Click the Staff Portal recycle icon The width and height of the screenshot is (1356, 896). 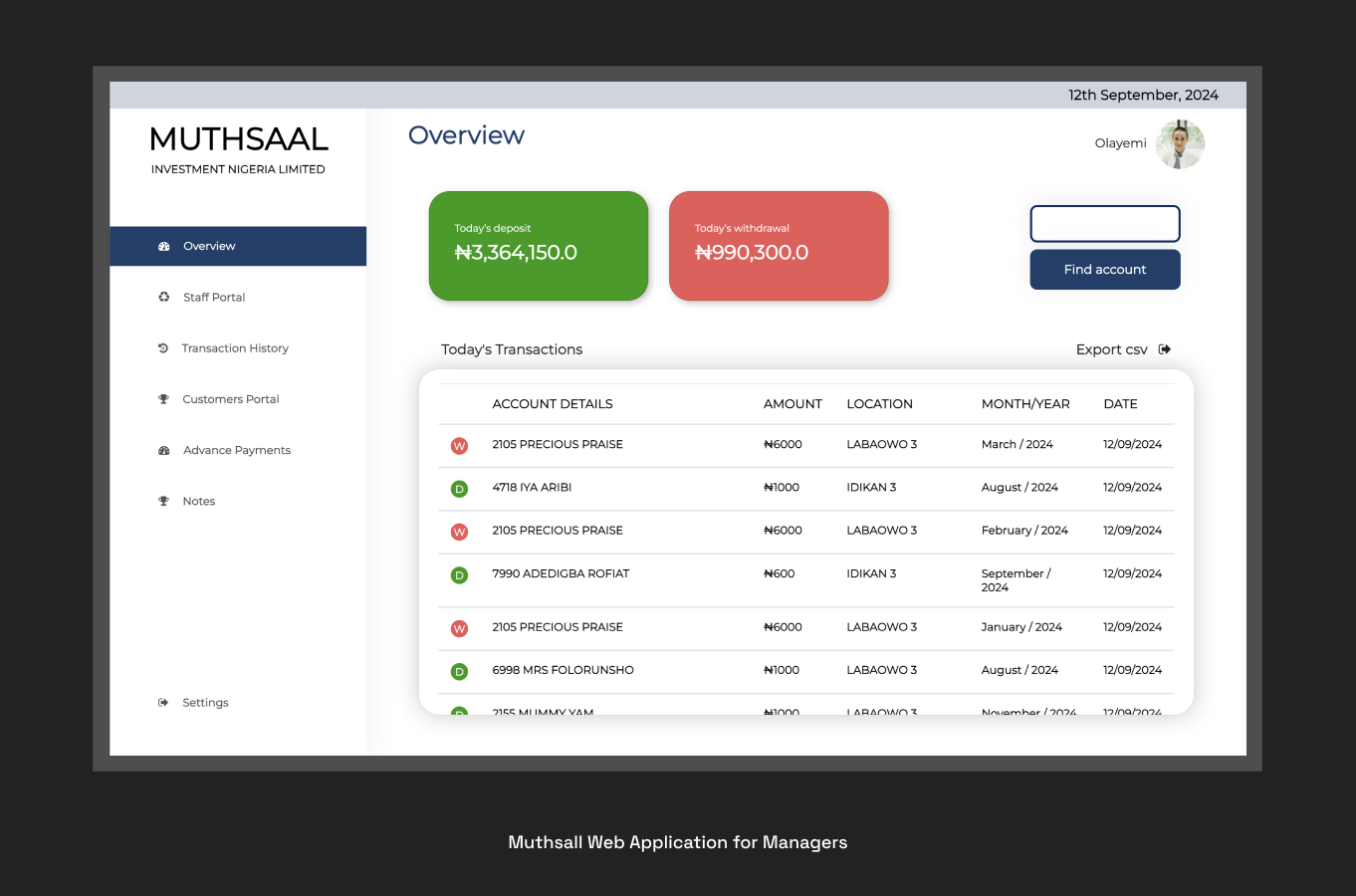click(164, 297)
